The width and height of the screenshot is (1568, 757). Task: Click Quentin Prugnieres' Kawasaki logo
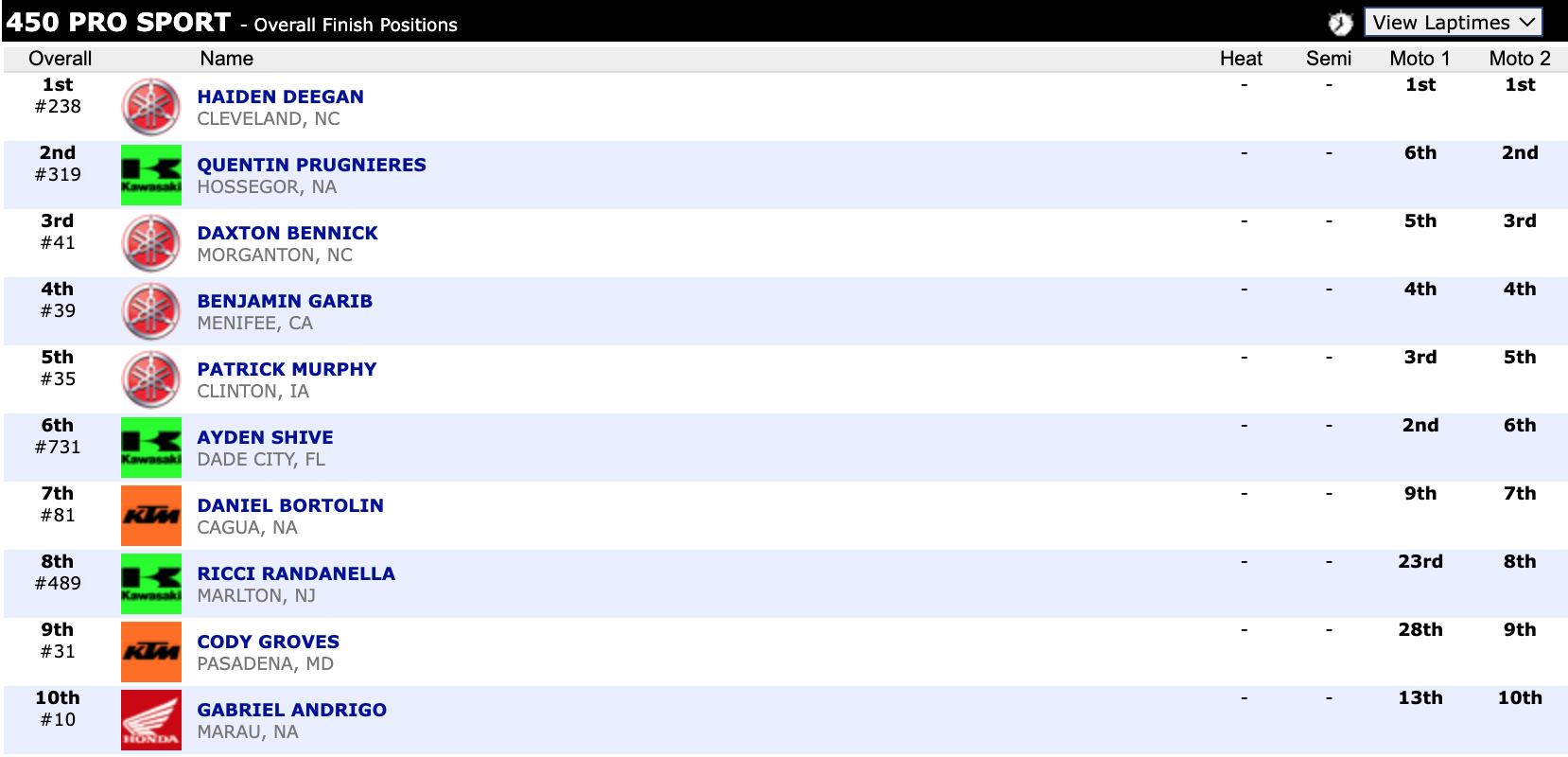(150, 175)
